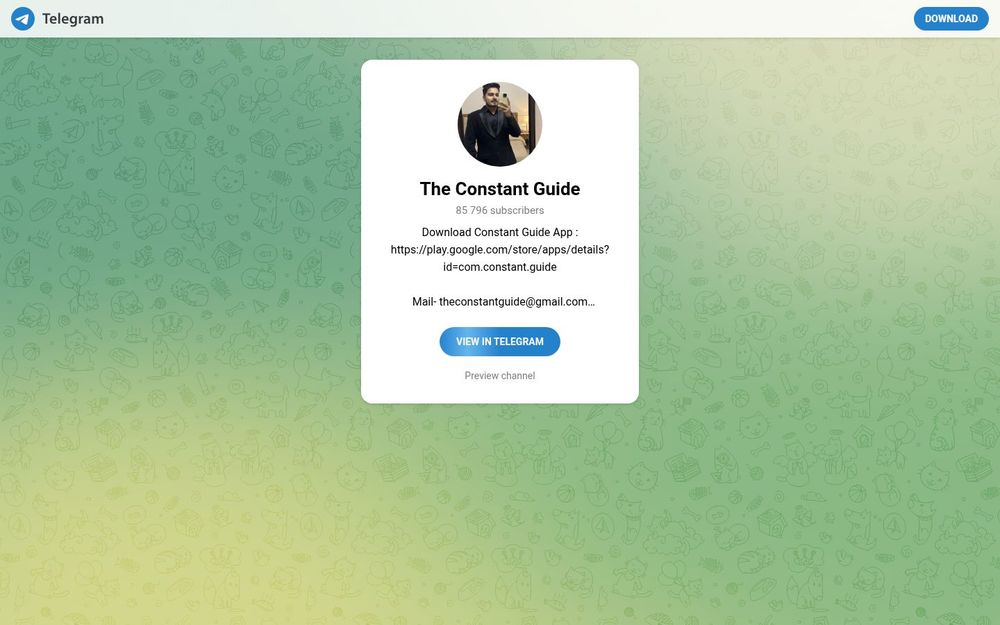The height and width of the screenshot is (625, 1000).
Task: Click the Telegram paper plane logo
Action: 23,18
